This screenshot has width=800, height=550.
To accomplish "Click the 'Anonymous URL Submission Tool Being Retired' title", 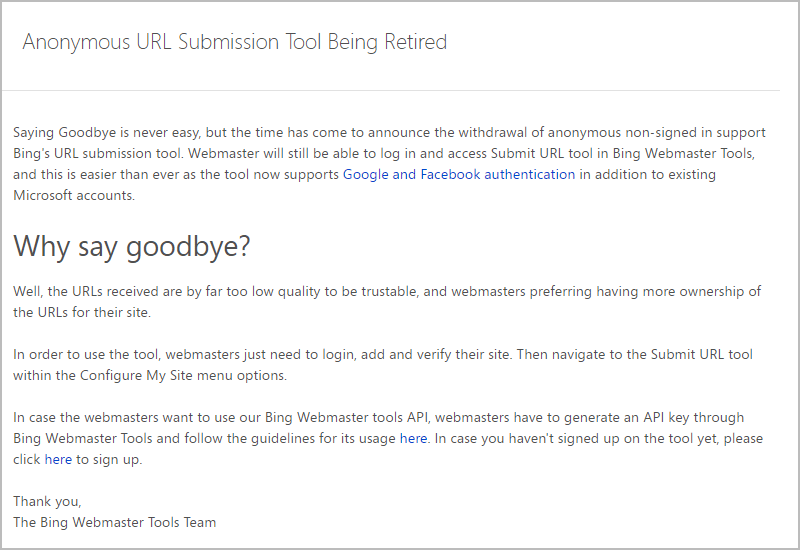I will (x=234, y=42).
